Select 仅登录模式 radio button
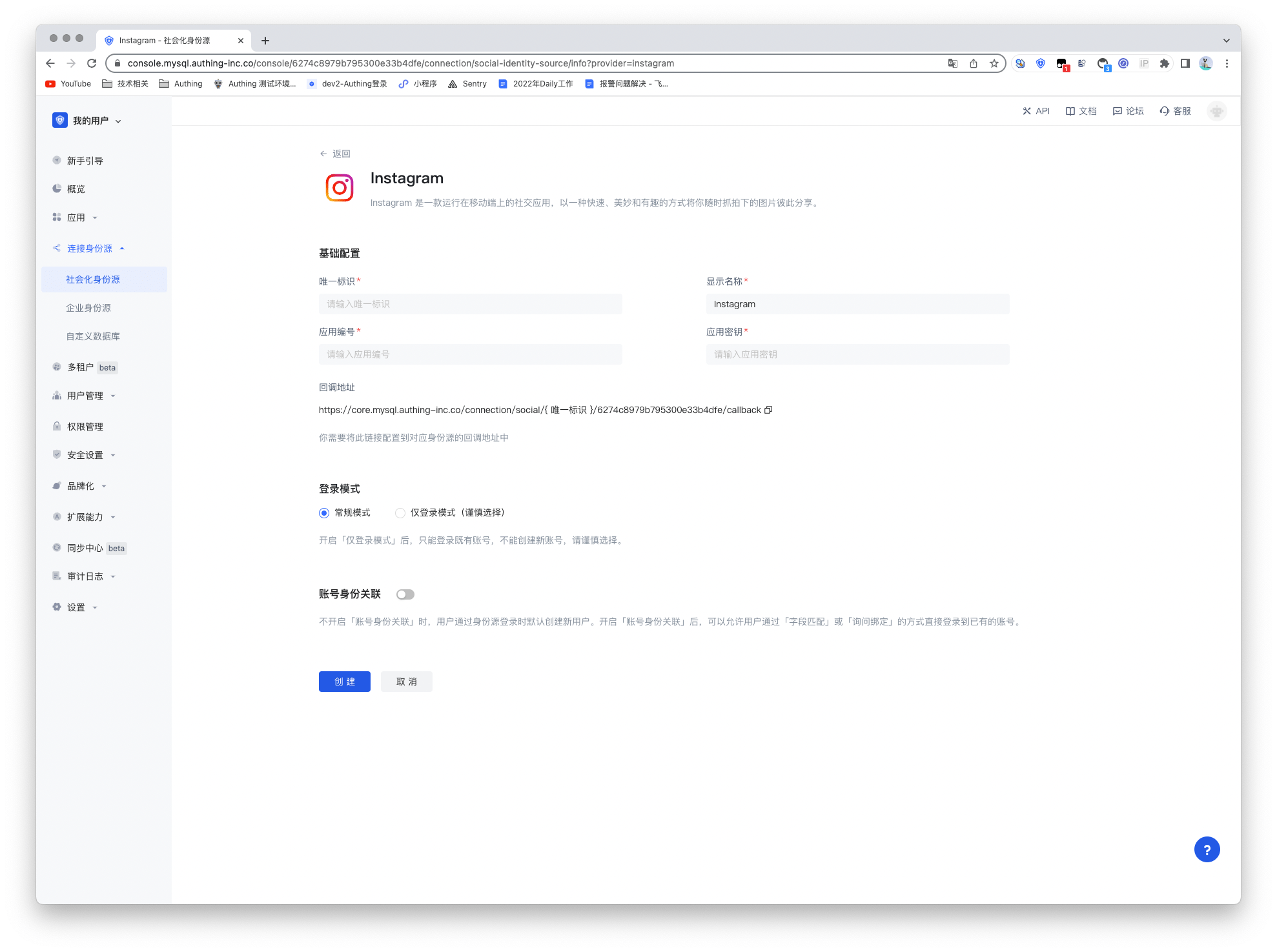 pos(400,513)
